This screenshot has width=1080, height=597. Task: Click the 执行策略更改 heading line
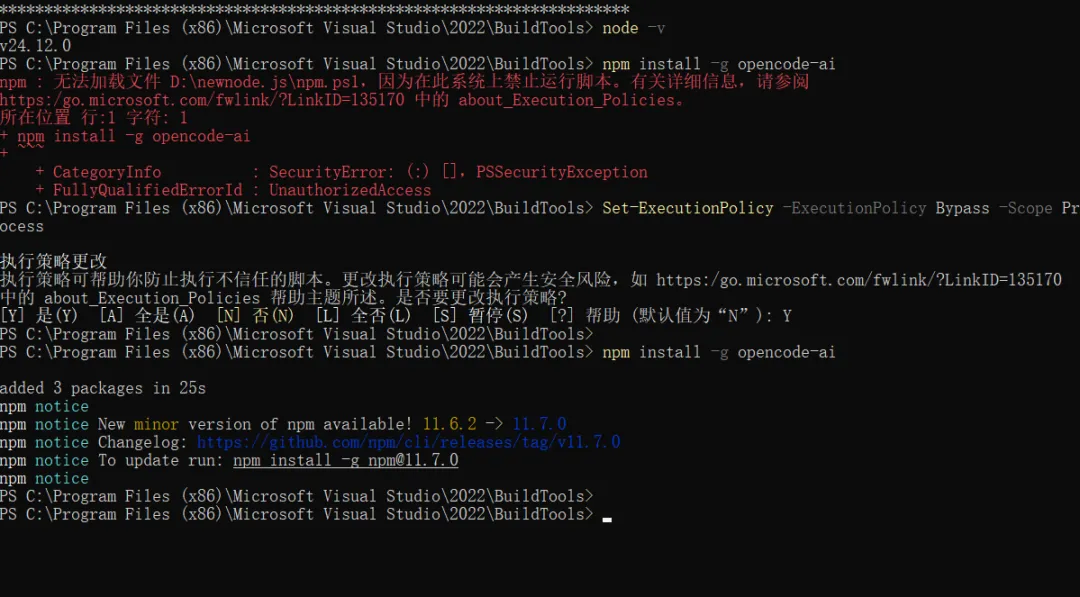[54, 262]
